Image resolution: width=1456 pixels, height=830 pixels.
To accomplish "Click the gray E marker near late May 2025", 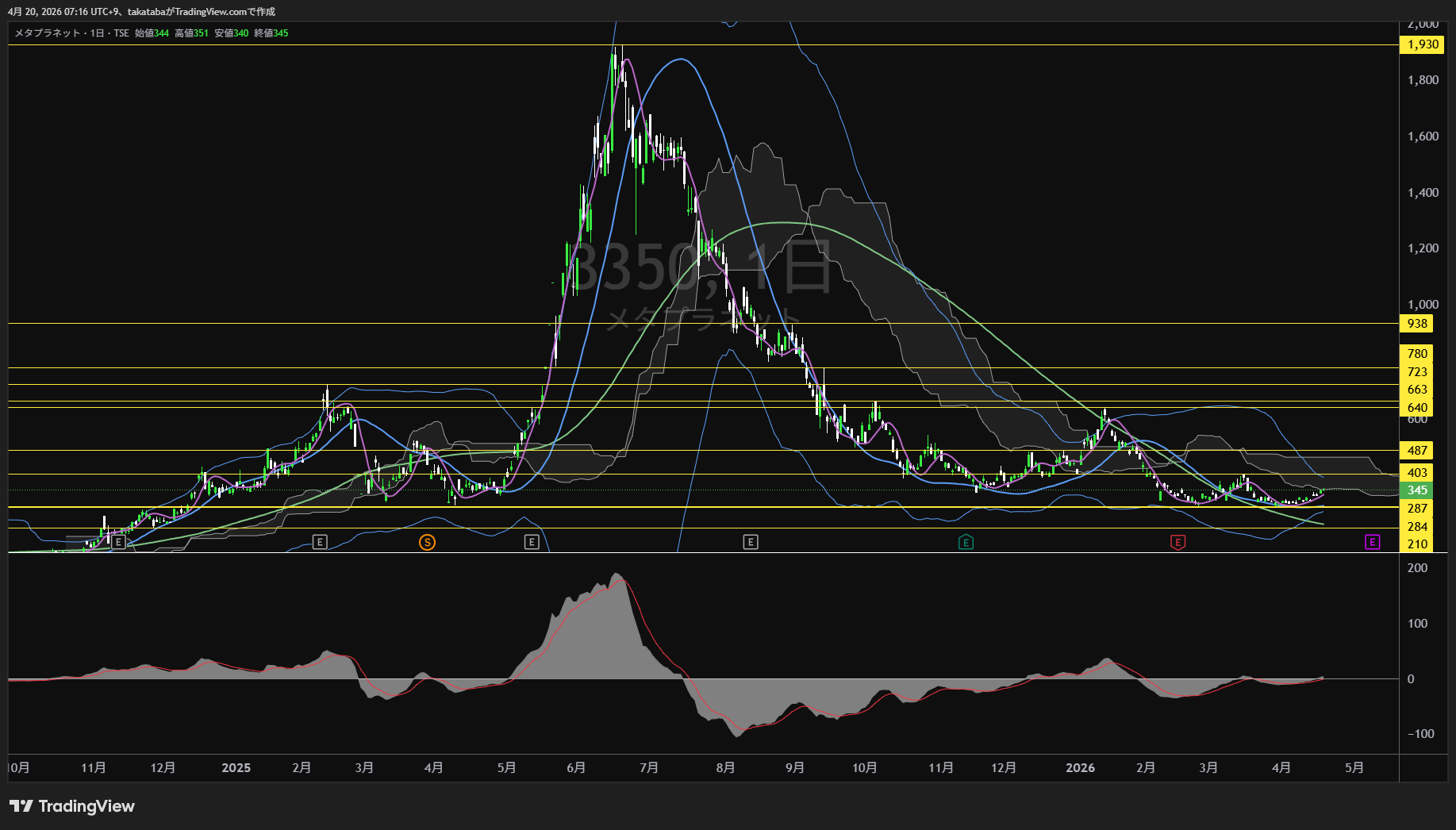I will pyautogui.click(x=532, y=542).
